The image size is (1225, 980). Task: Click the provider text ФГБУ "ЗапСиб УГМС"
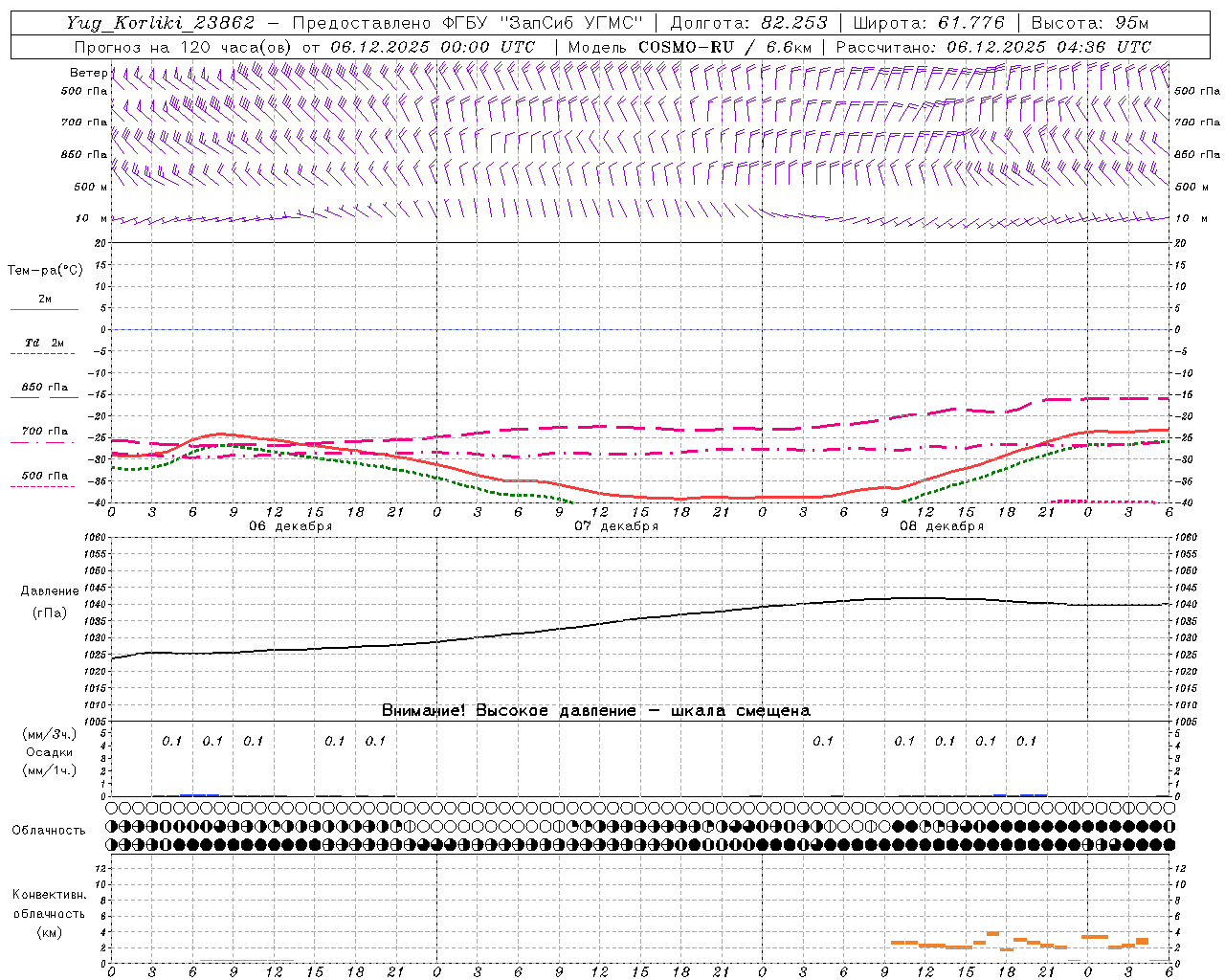pyautogui.click(x=544, y=23)
